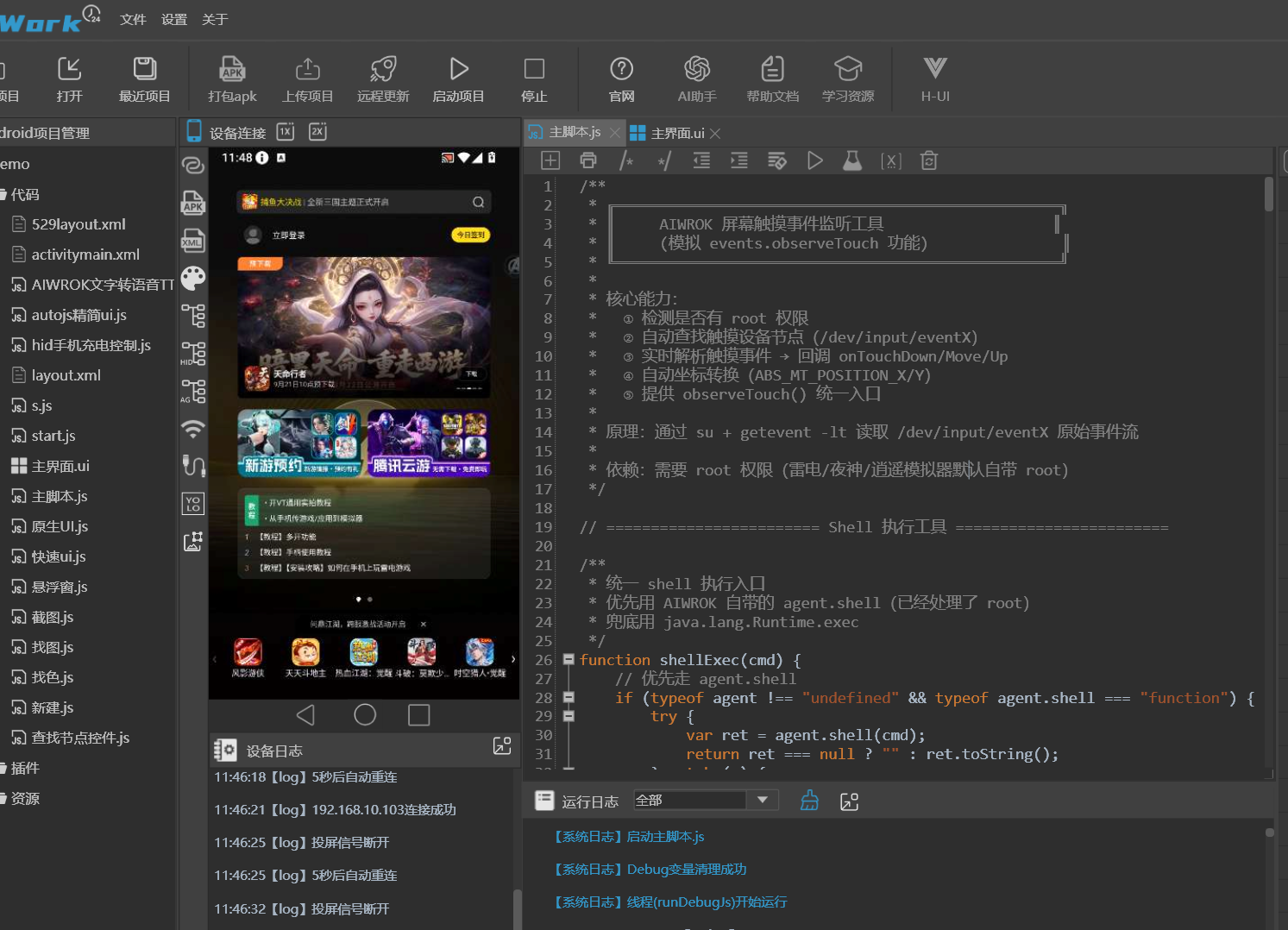Collapse function shellExec fold marker on line 26
Image resolution: width=1288 pixels, height=930 pixels.
(x=569, y=659)
